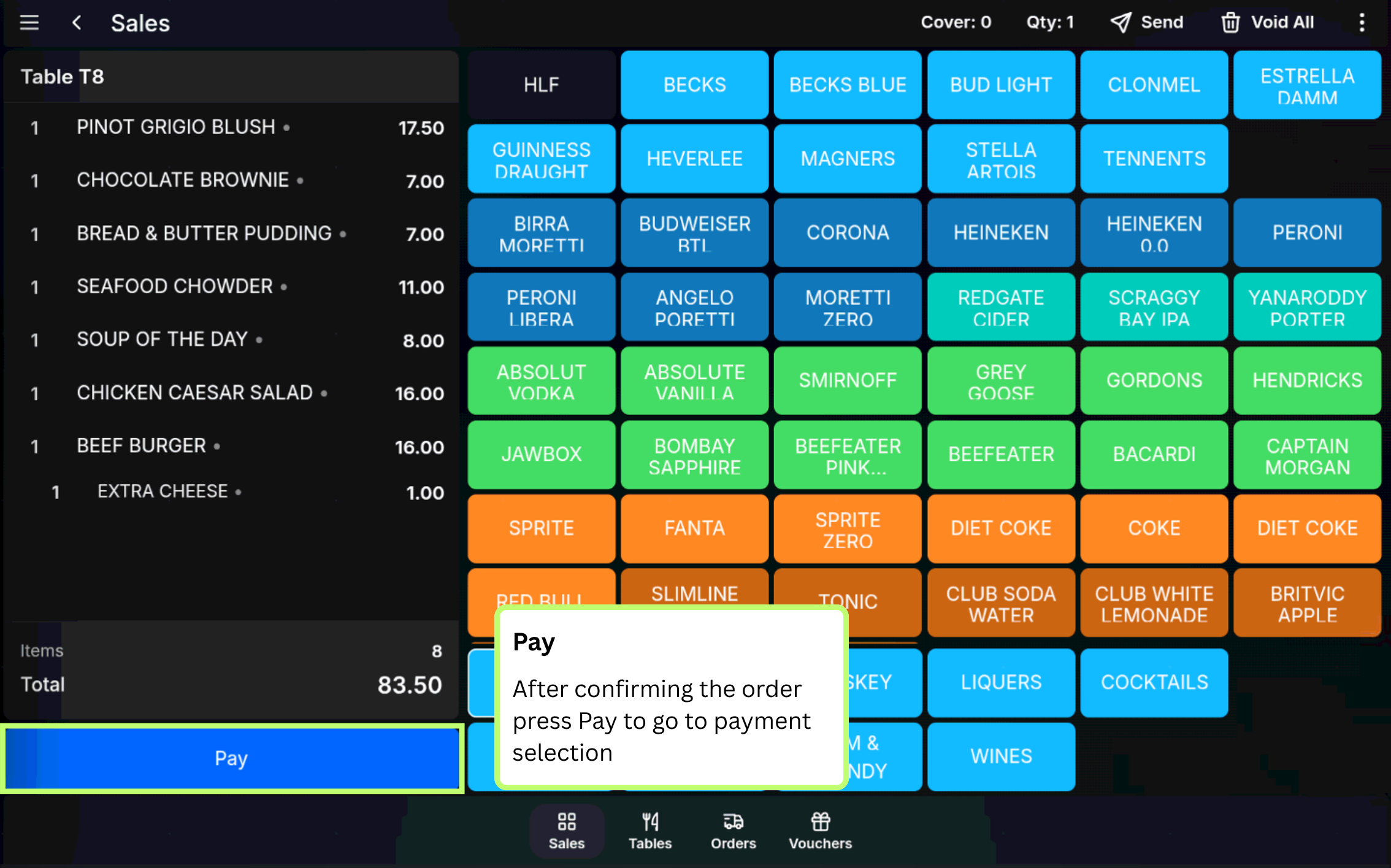Select STELLA ARTOIS

tap(1001, 159)
